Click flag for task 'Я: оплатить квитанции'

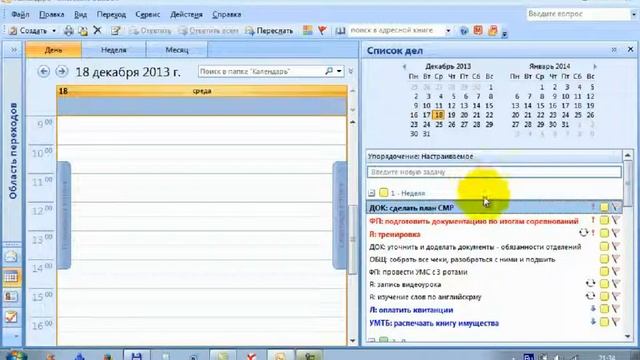click(x=616, y=309)
